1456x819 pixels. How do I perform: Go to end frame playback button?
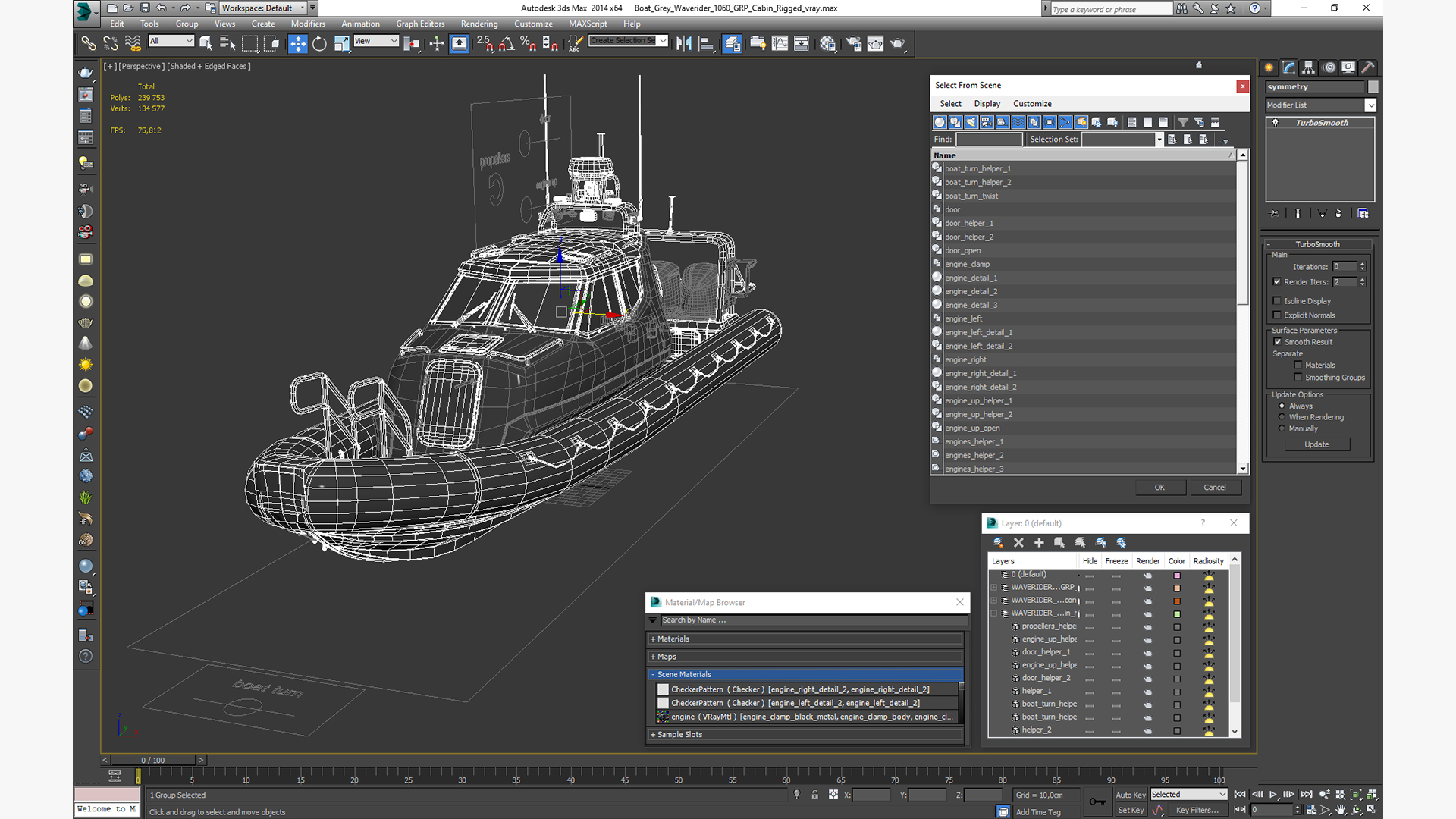[x=1307, y=794]
